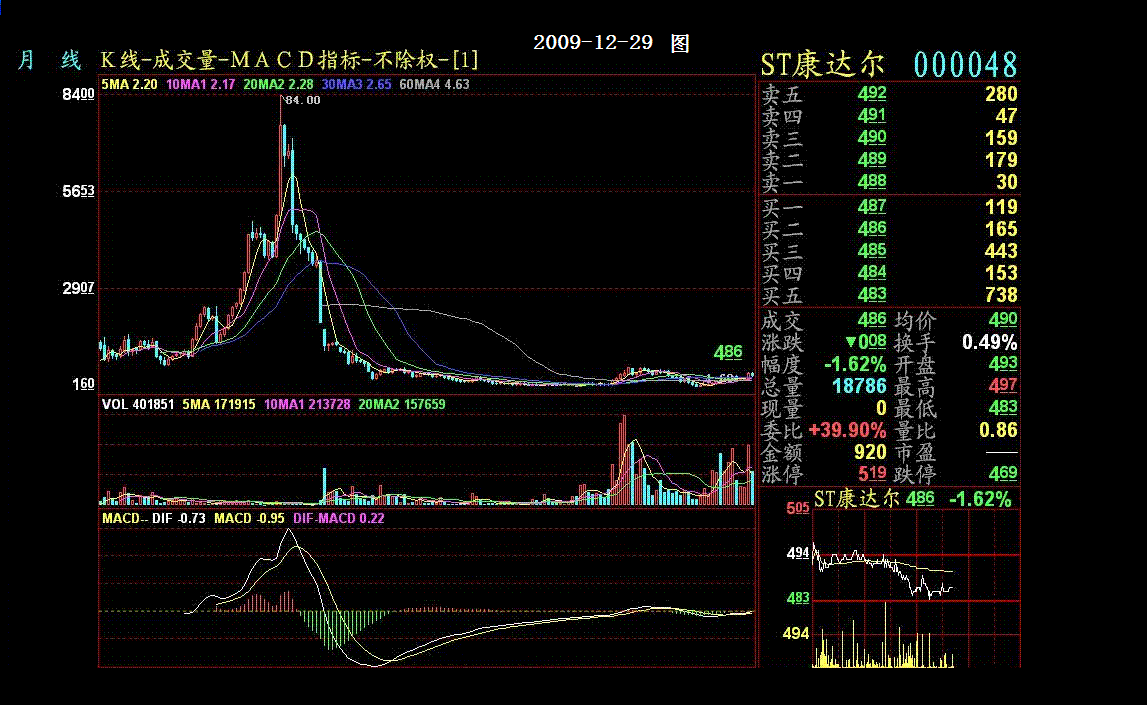Viewport: 1147px width, 705px height.
Task: Select the 卖二 quantity 179
Action: (x=1001, y=160)
